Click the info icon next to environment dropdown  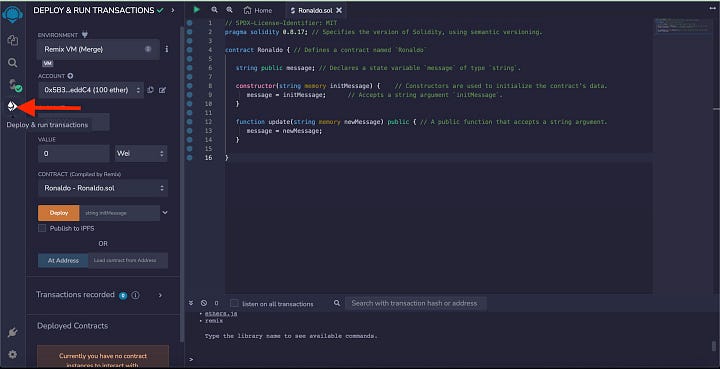(167, 49)
